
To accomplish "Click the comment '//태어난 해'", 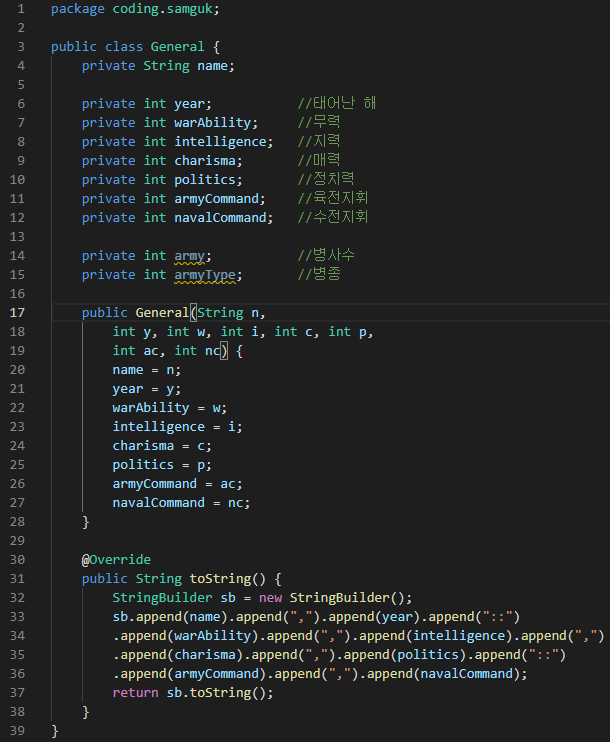I will [x=337, y=103].
